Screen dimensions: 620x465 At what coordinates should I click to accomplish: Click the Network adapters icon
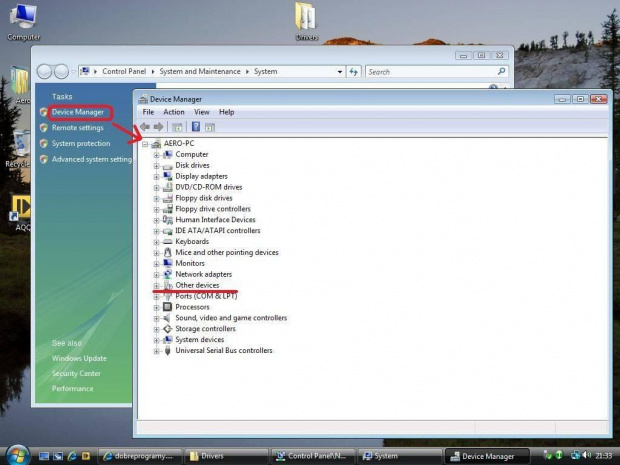point(168,274)
